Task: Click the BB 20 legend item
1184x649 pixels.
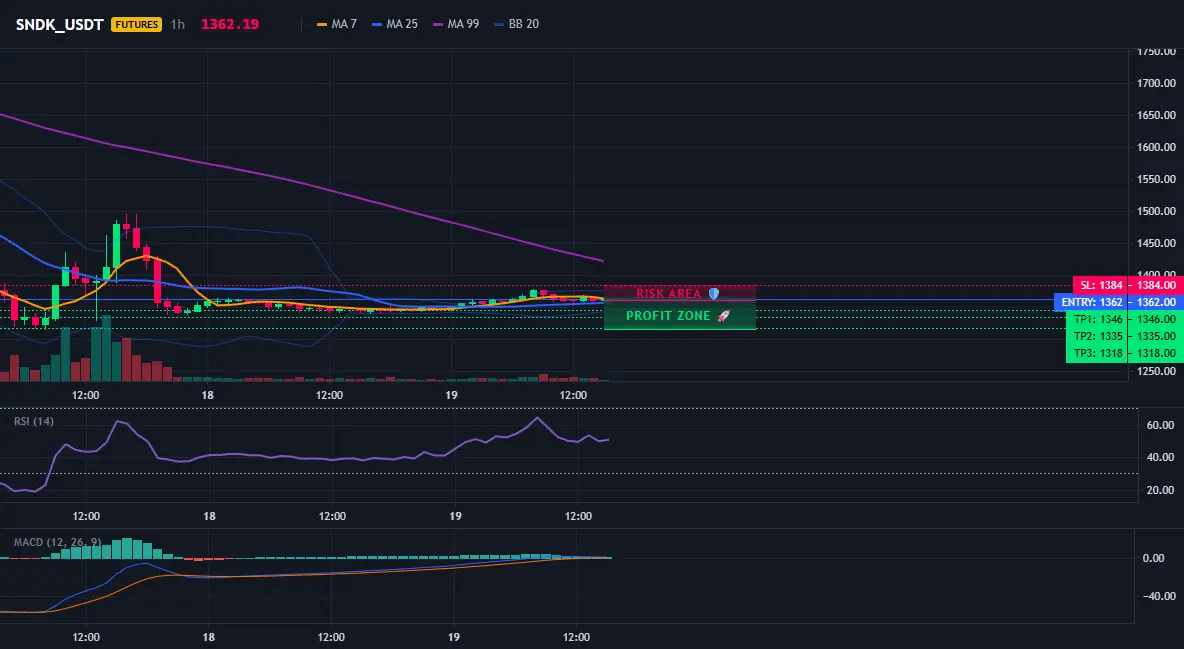Action: click(516, 24)
